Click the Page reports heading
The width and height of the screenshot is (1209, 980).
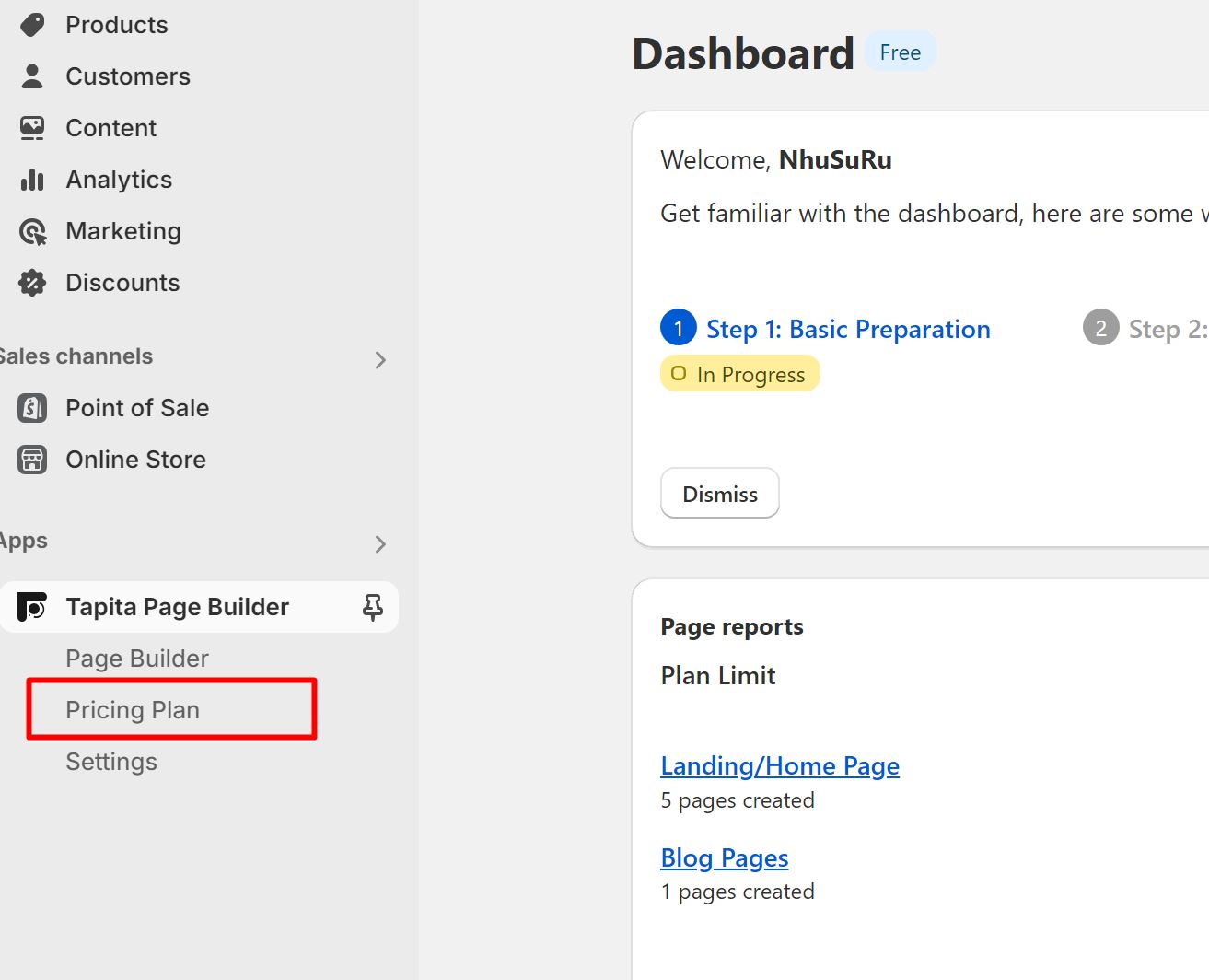click(x=732, y=627)
